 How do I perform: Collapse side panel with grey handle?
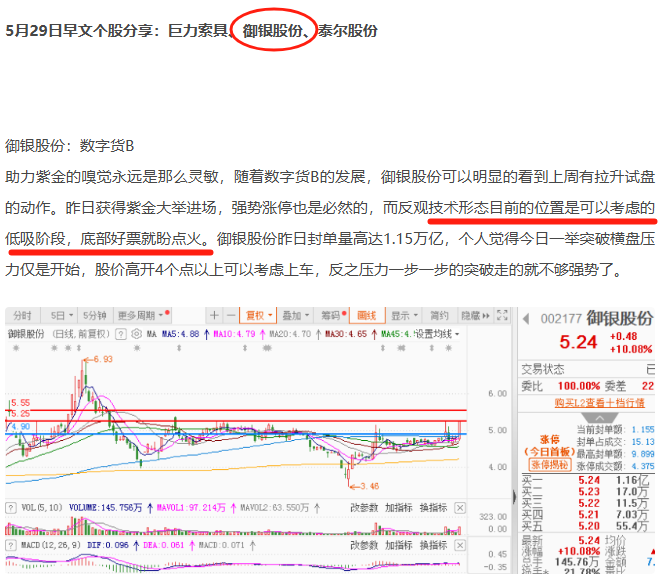point(514,497)
